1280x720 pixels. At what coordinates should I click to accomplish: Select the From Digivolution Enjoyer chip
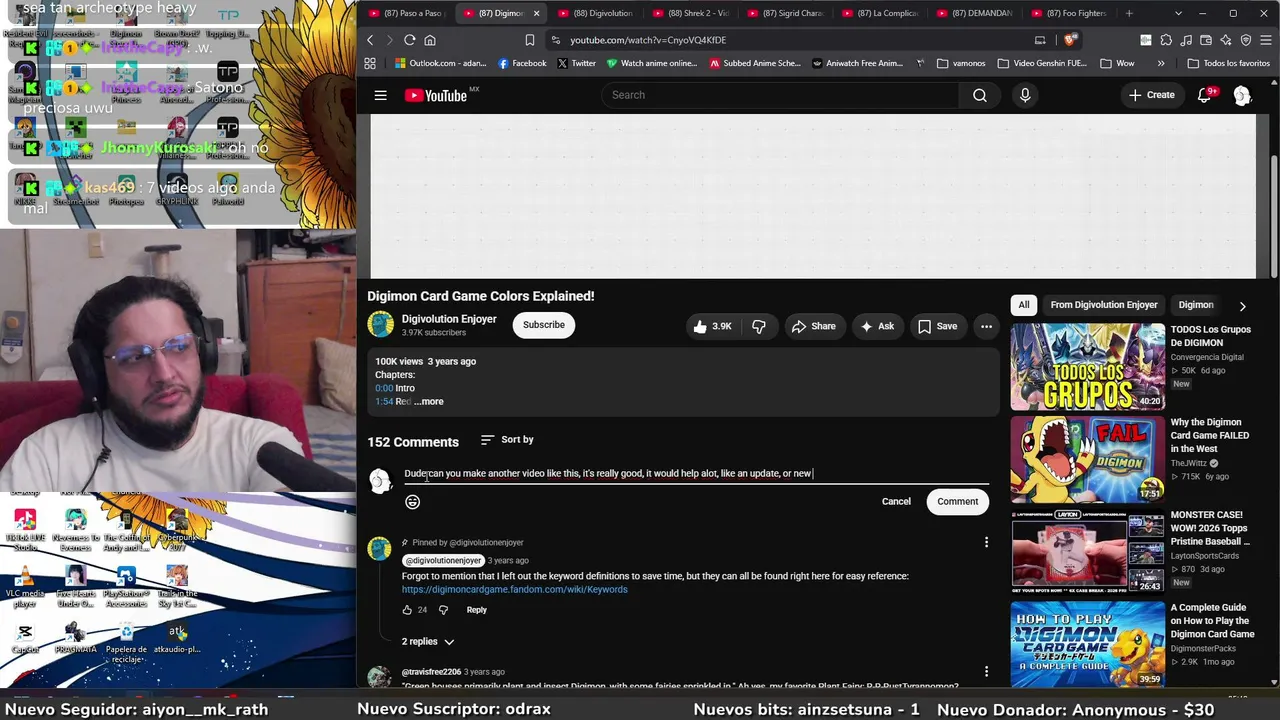(x=1104, y=305)
